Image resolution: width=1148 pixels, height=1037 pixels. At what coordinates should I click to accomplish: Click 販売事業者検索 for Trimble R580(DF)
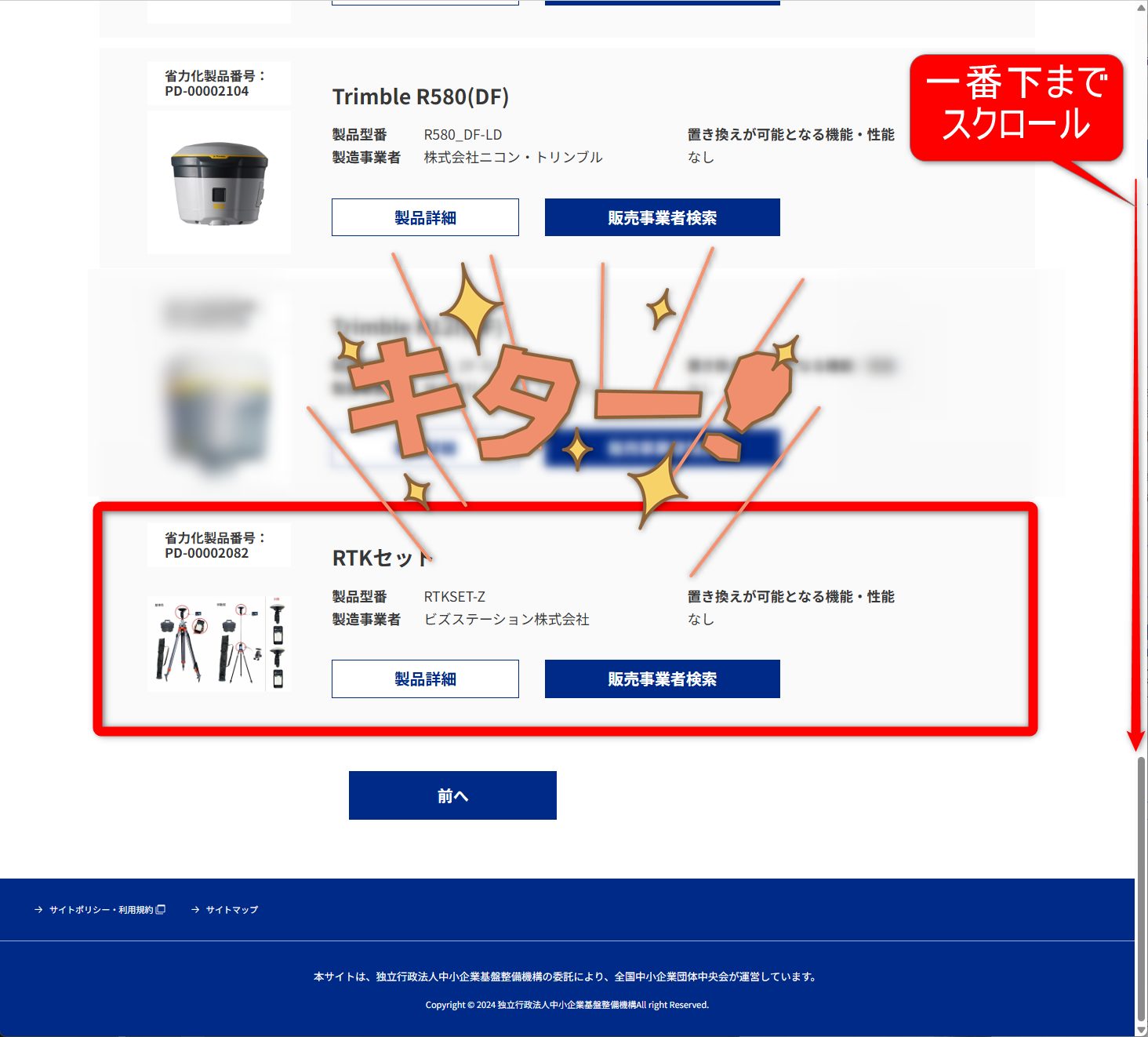662,217
